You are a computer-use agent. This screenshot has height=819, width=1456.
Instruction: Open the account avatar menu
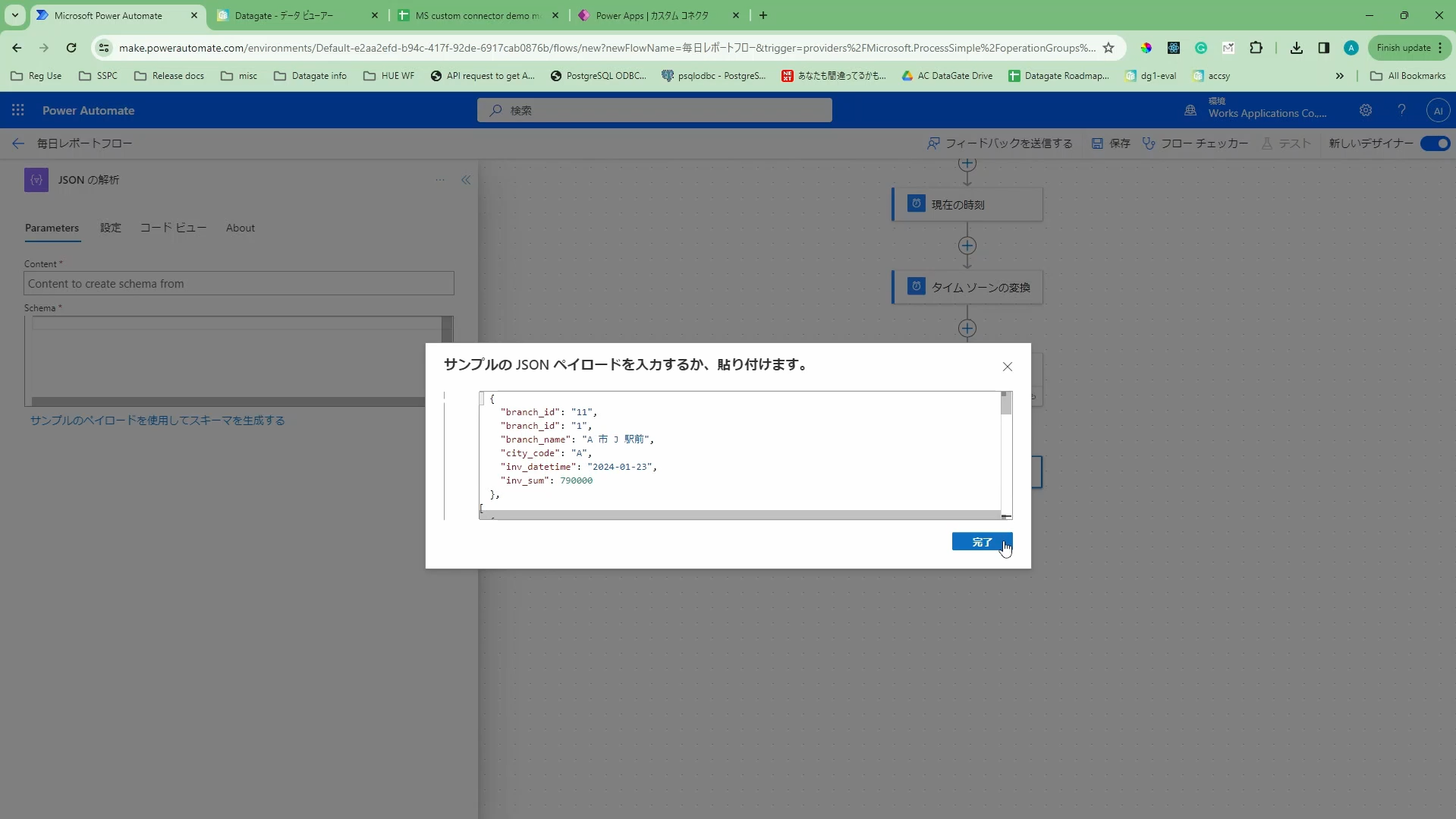[x=1438, y=110]
